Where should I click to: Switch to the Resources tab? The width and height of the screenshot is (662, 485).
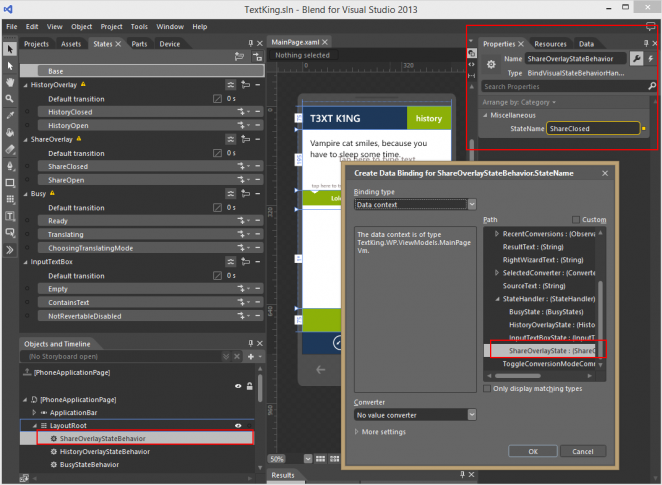pyautogui.click(x=550, y=44)
